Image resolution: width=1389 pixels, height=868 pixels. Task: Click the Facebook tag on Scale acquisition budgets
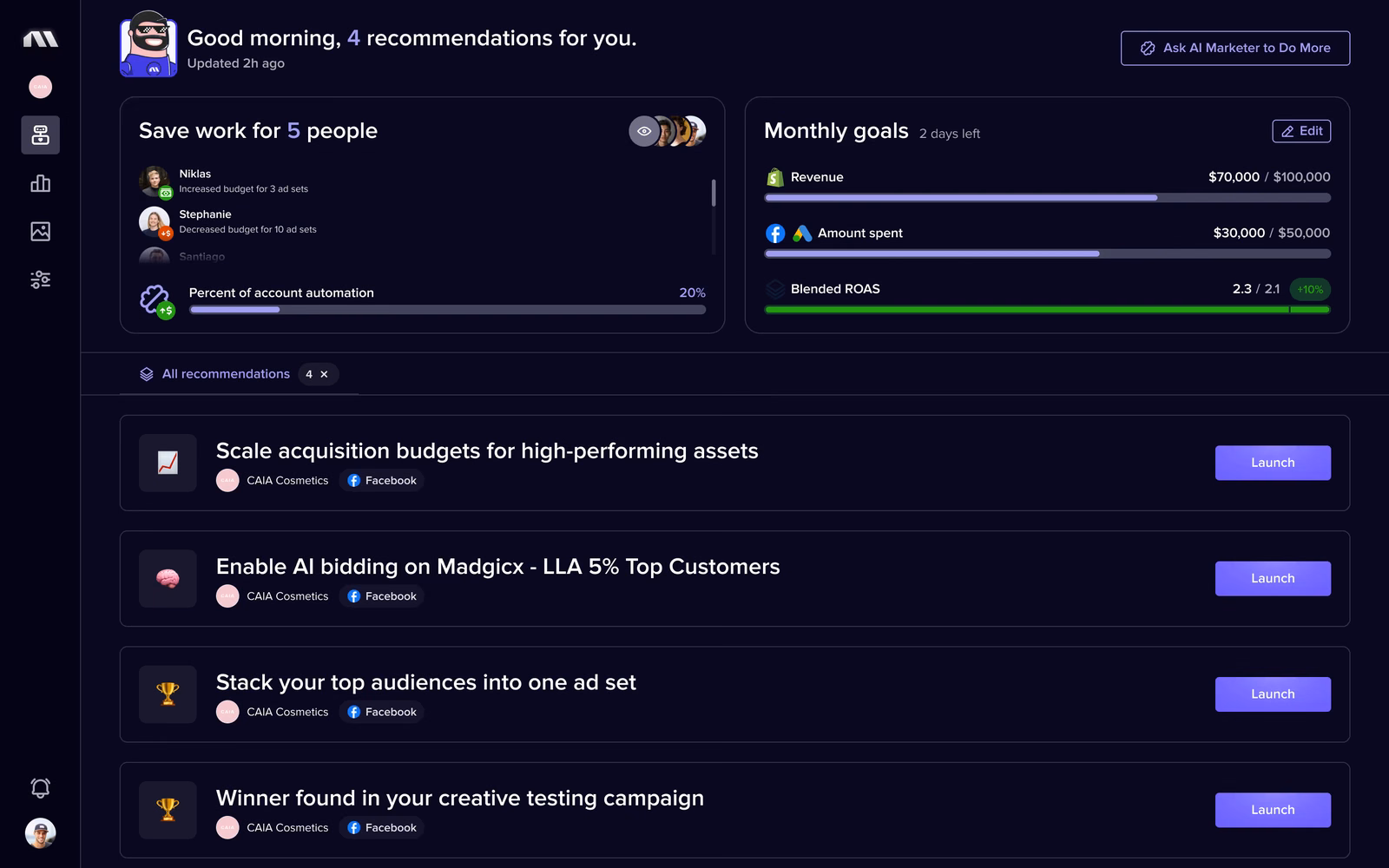click(381, 480)
